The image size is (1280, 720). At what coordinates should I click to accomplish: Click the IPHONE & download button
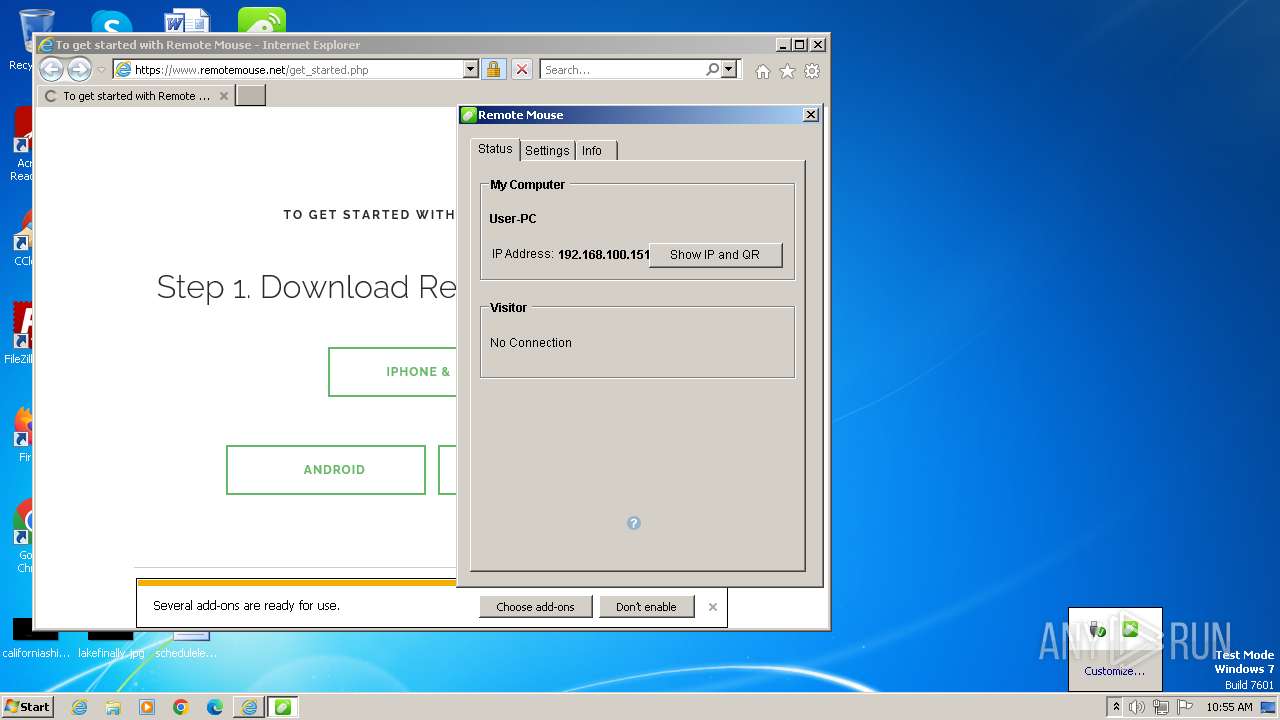[x=393, y=372]
